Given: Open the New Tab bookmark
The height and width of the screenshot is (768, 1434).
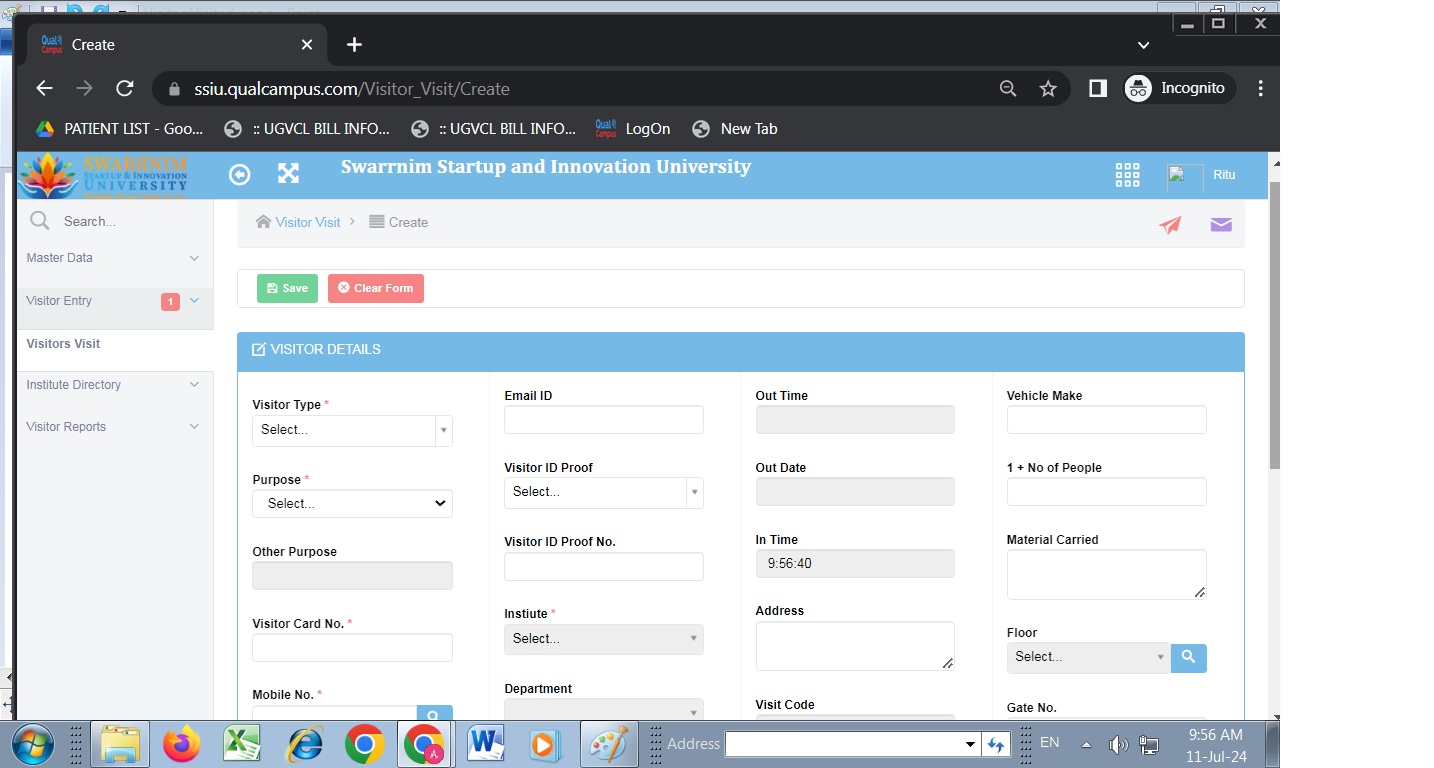Looking at the screenshot, I should [735, 129].
